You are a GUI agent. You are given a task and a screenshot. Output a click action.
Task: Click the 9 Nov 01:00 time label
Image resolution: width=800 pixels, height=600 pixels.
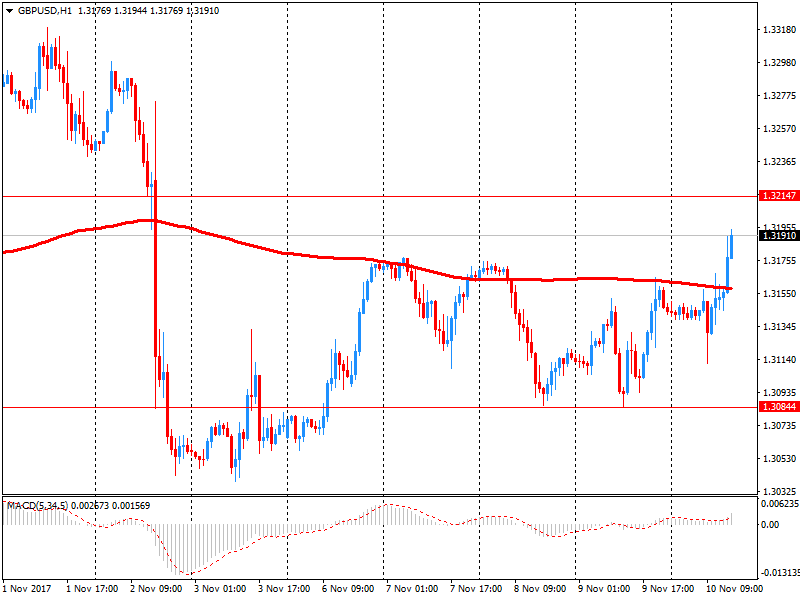pos(604,588)
